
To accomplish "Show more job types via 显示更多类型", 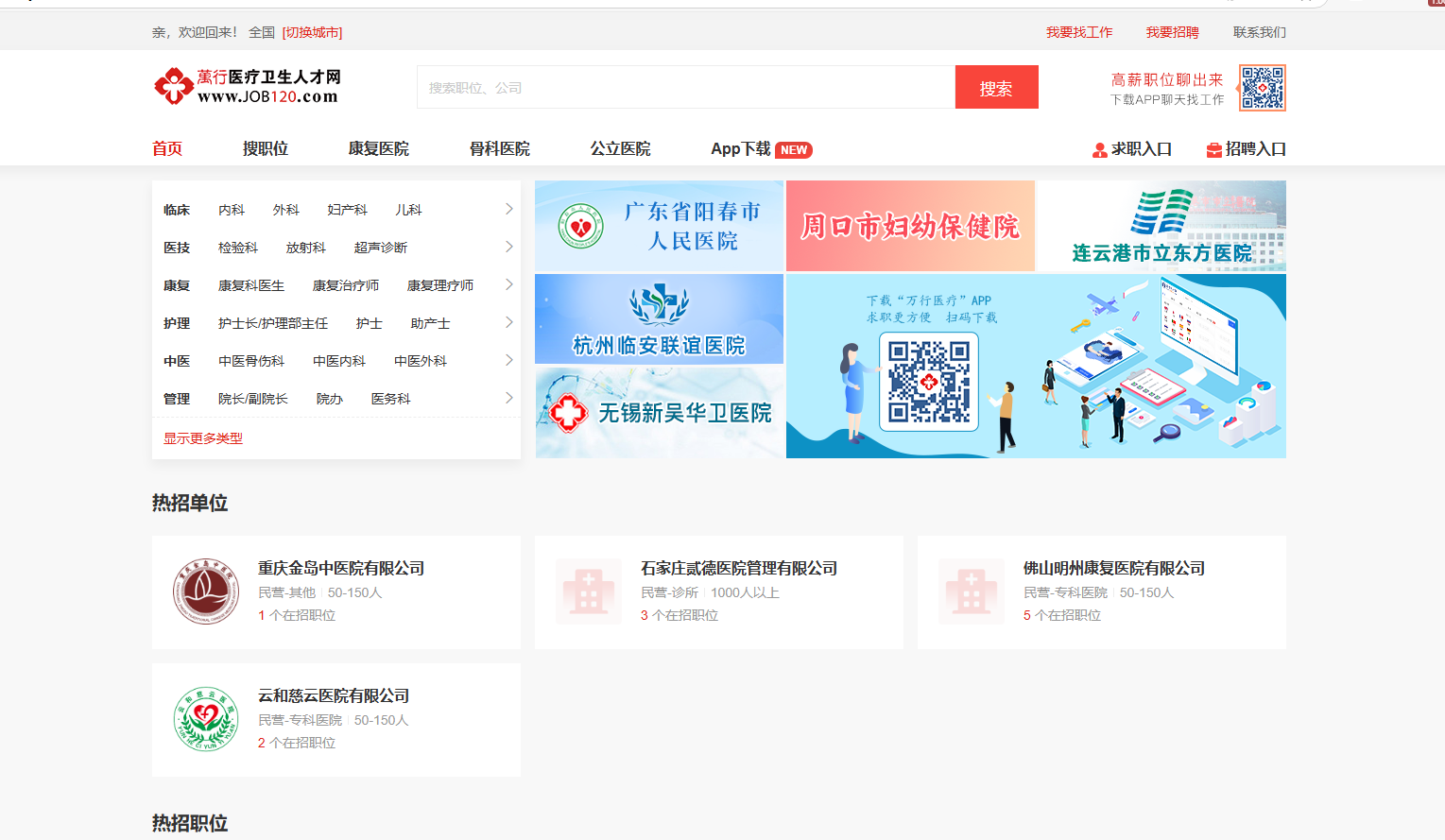I will 203,438.
